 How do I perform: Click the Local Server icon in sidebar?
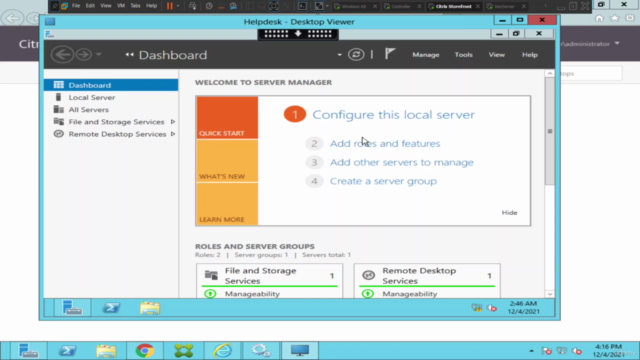tap(58, 97)
